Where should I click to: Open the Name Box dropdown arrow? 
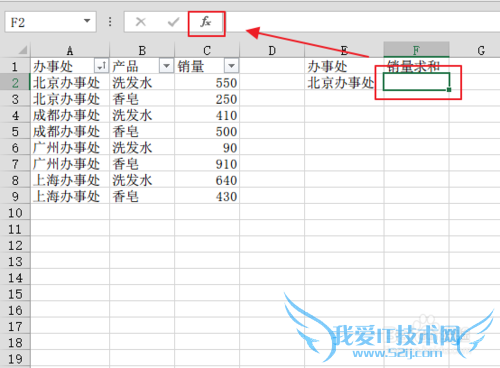click(x=87, y=21)
